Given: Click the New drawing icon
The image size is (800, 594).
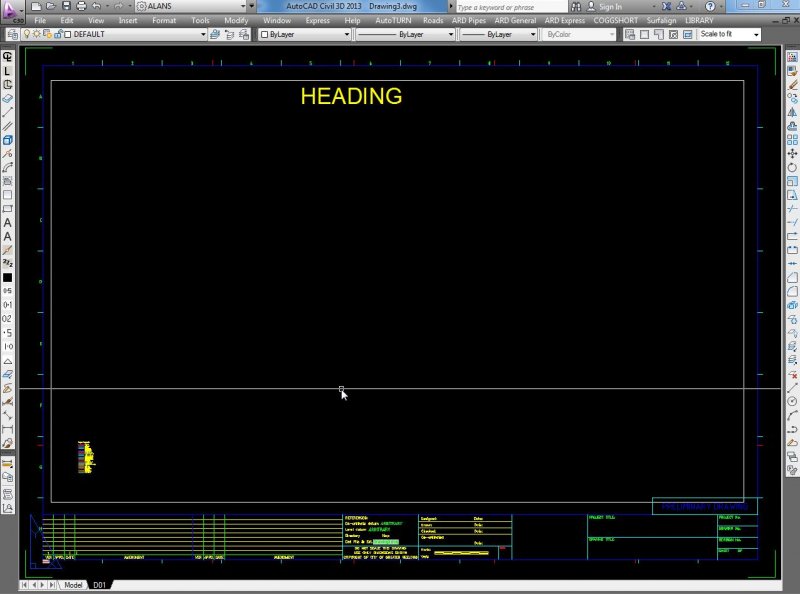Looking at the screenshot, I should 36,6.
